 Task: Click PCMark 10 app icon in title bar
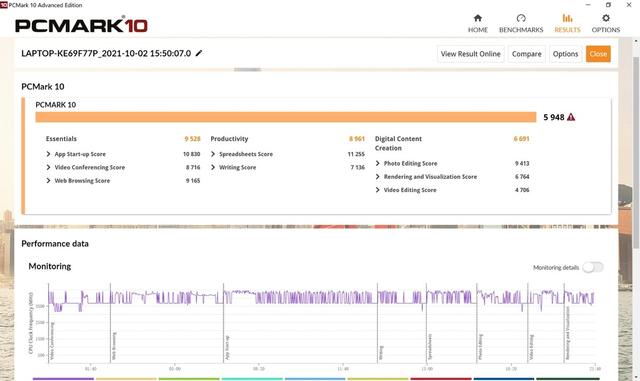4,5
